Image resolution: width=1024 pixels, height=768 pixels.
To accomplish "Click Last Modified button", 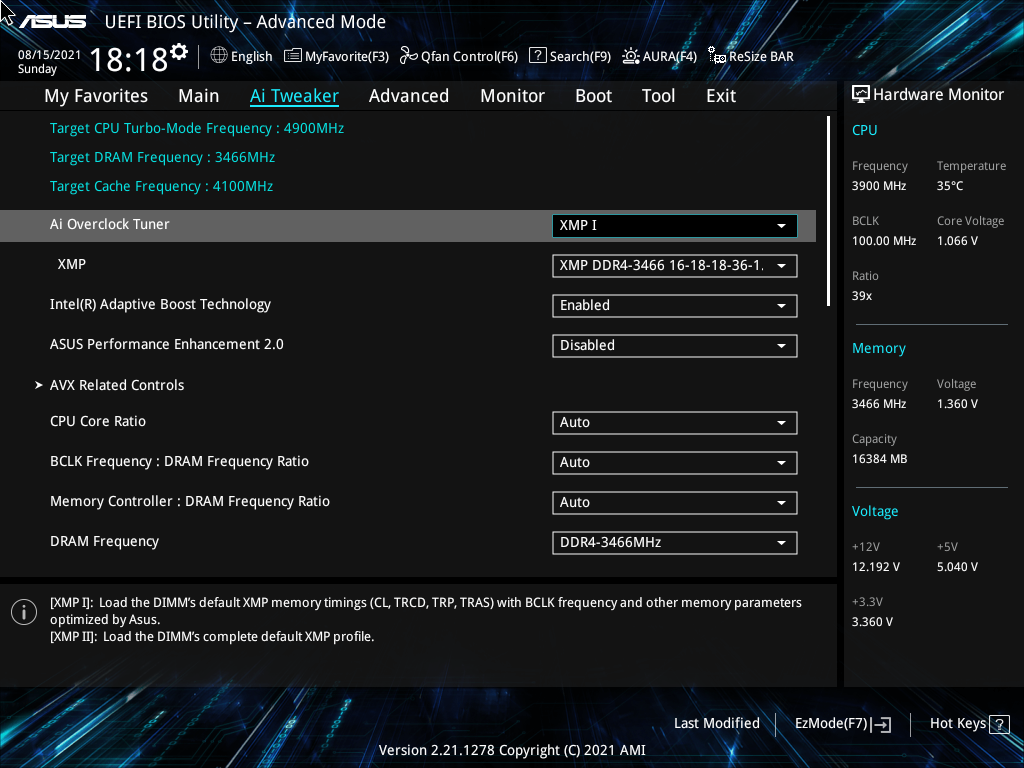I will click(716, 724).
